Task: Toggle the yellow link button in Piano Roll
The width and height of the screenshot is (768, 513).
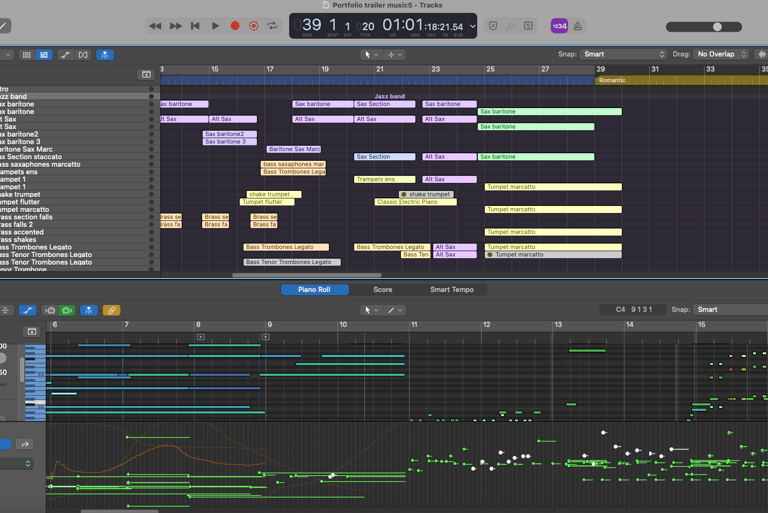Action: (111, 311)
